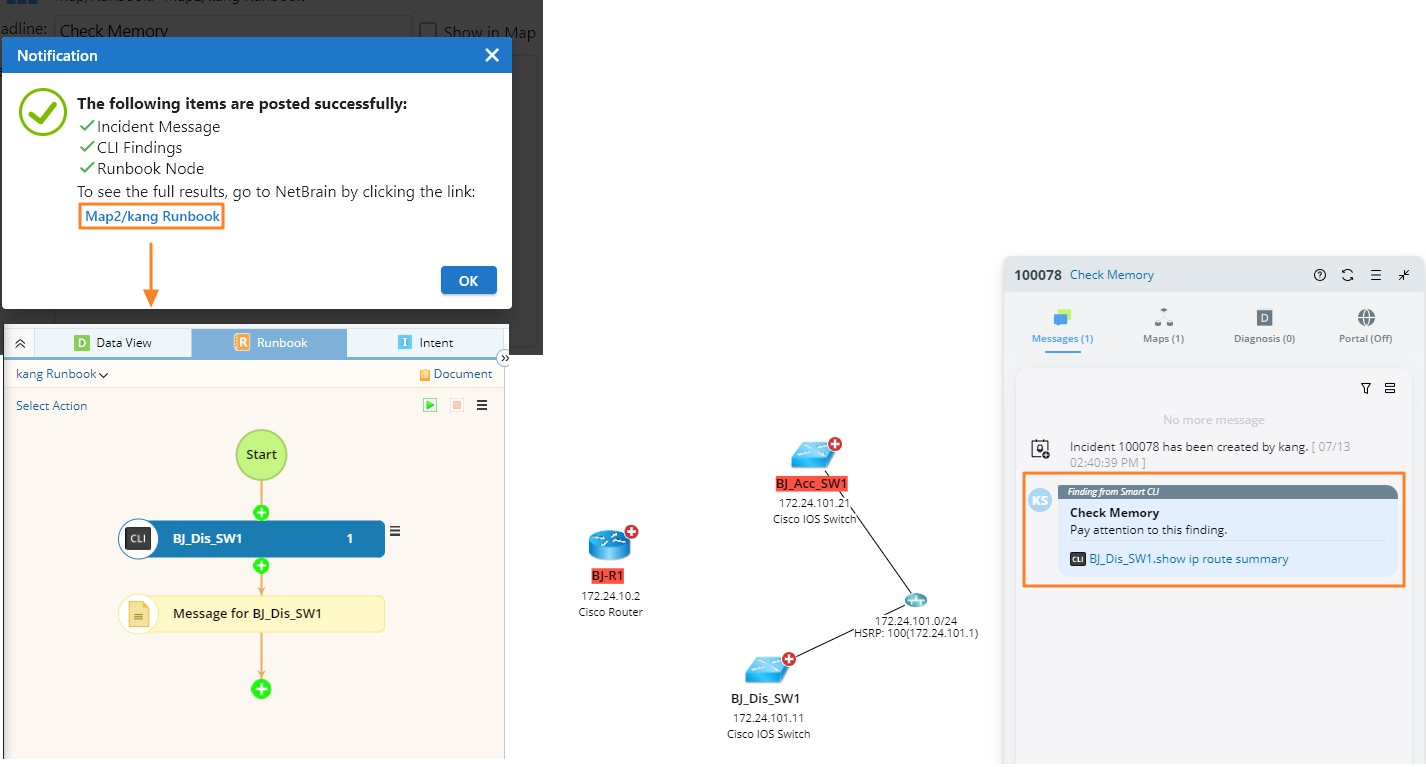Open the Maps (1) tab
This screenshot has height=767, width=1426.
point(1163,326)
